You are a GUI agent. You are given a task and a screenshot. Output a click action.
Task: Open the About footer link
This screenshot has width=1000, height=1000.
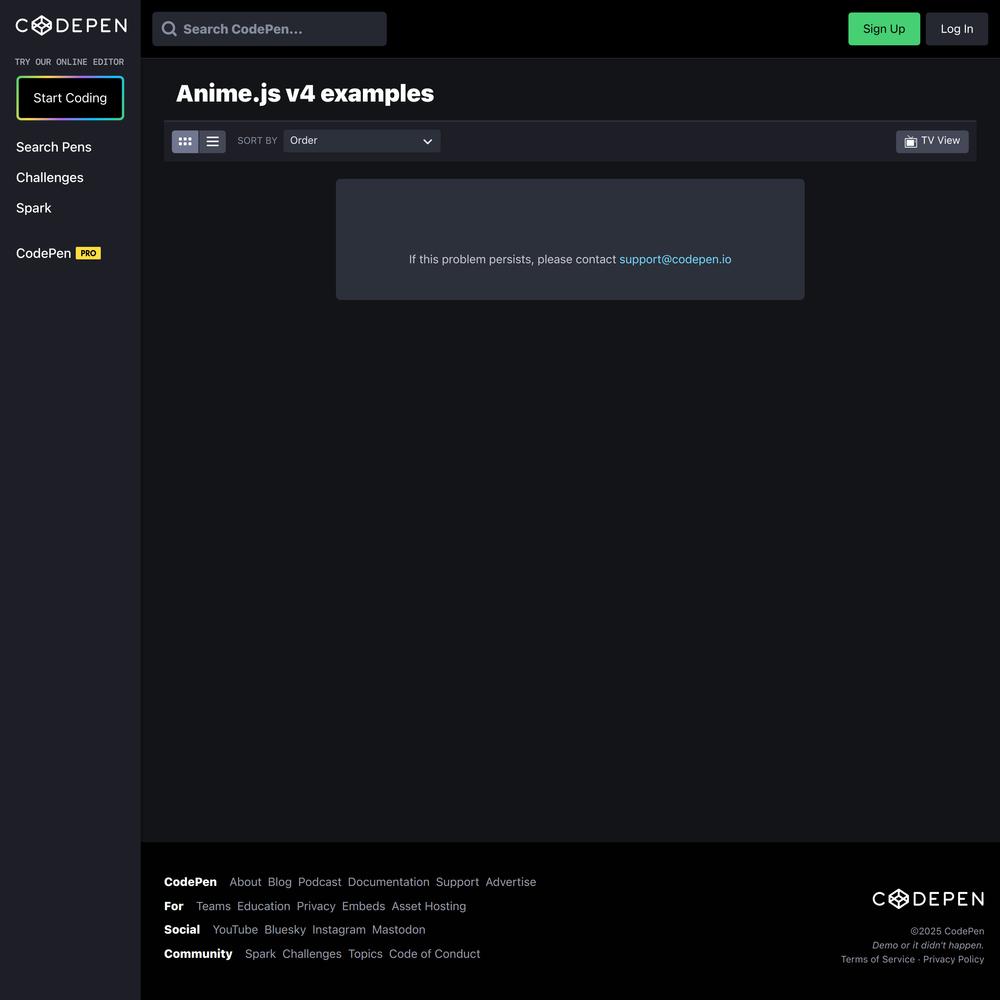click(x=245, y=882)
